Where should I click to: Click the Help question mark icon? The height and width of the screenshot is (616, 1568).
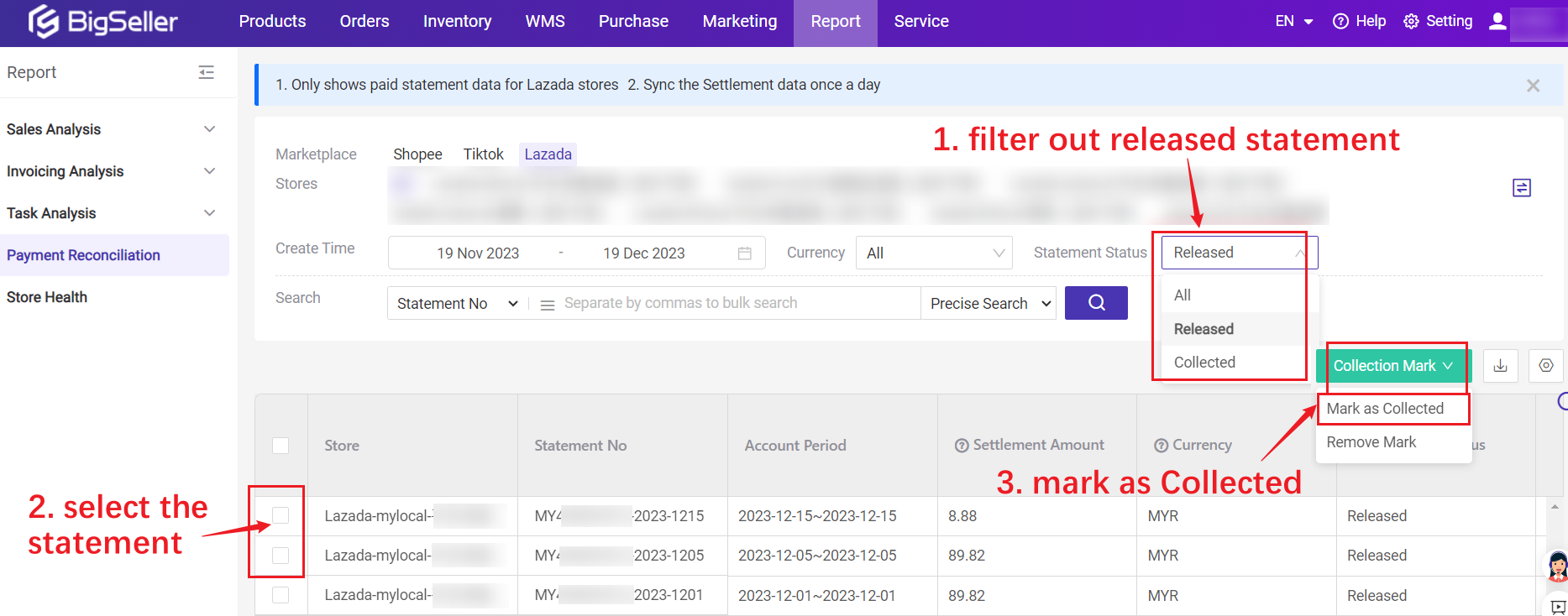[x=1340, y=22]
